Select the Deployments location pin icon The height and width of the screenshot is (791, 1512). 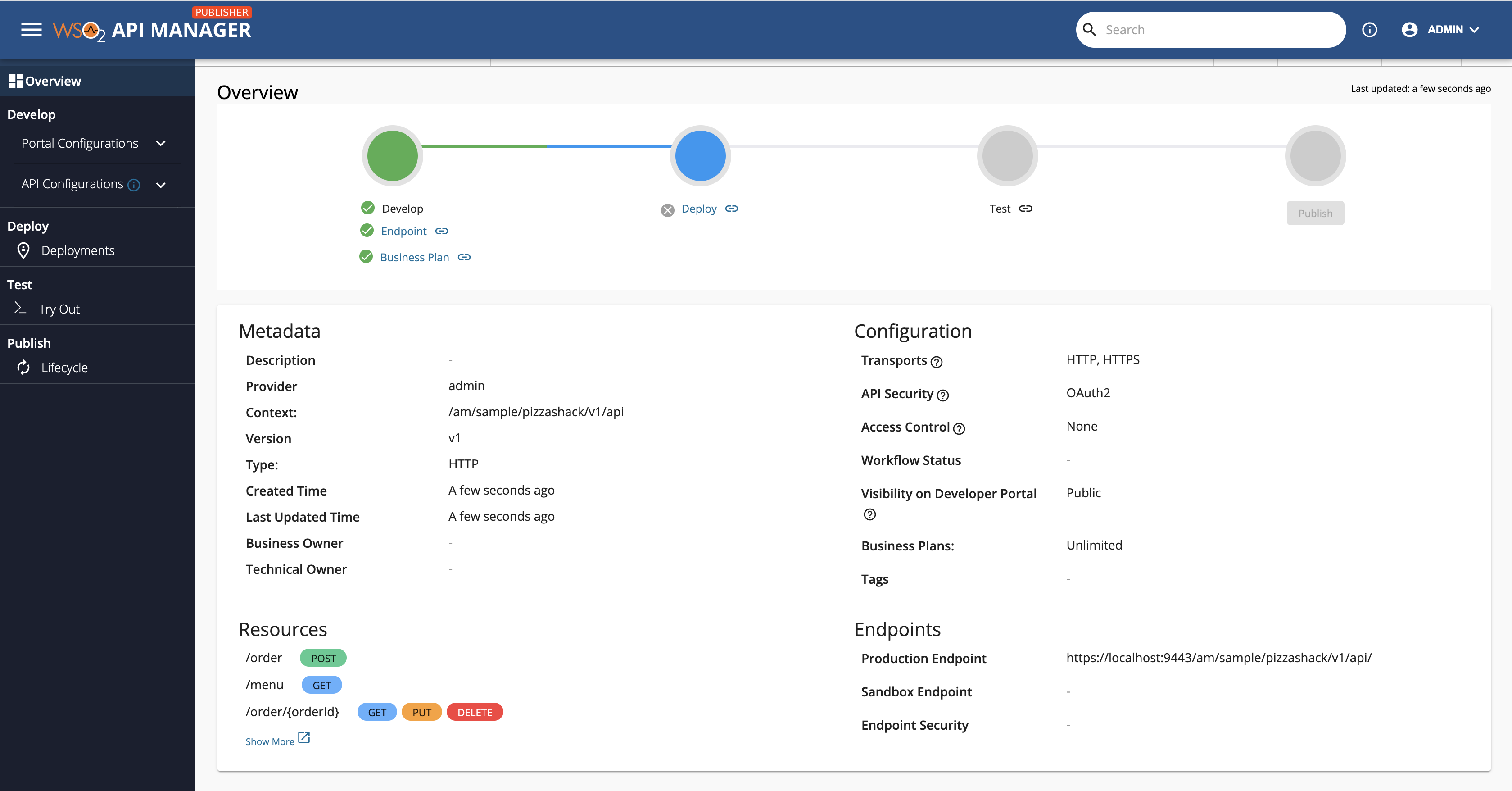[23, 250]
